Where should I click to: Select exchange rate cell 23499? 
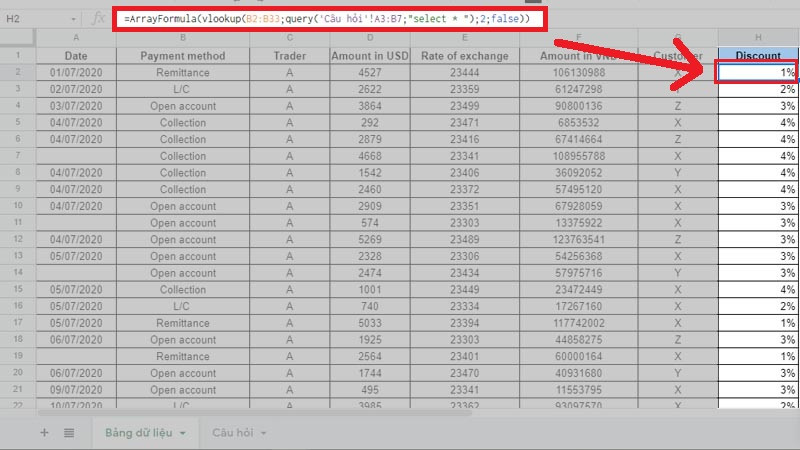pos(465,106)
